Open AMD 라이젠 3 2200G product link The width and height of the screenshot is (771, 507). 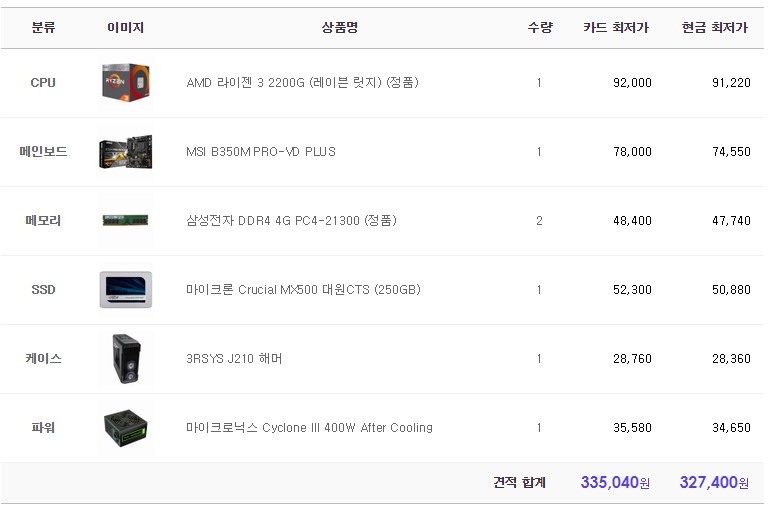(302, 83)
